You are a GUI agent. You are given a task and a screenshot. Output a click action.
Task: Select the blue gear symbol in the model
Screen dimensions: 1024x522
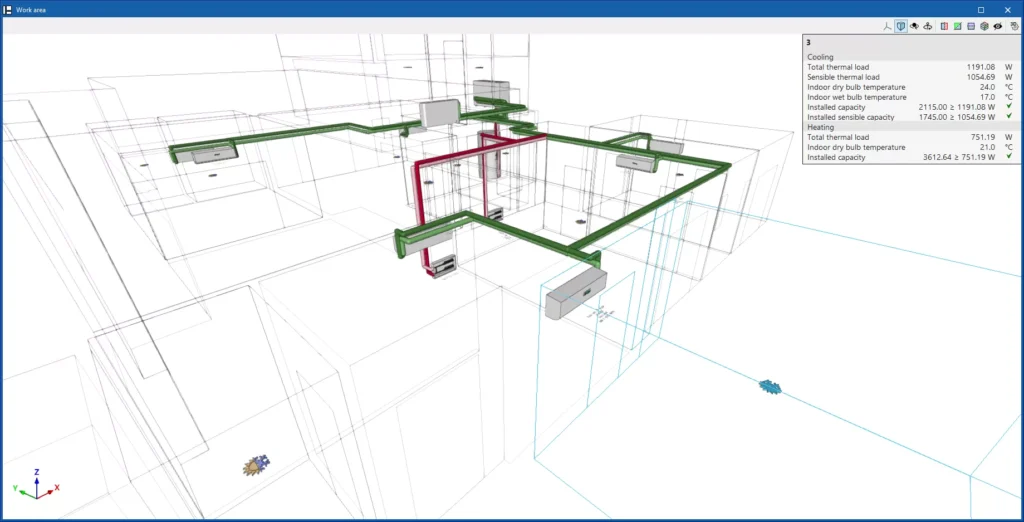[768, 385]
